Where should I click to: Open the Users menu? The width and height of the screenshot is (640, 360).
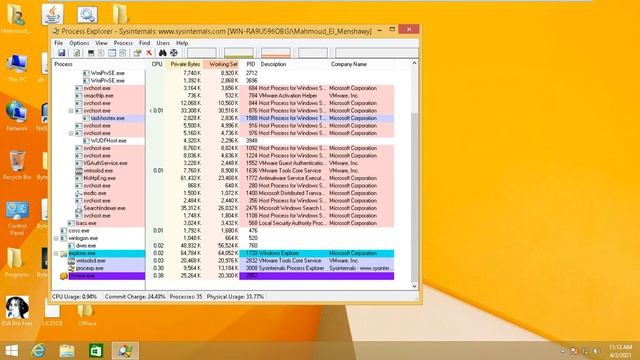(x=163, y=43)
